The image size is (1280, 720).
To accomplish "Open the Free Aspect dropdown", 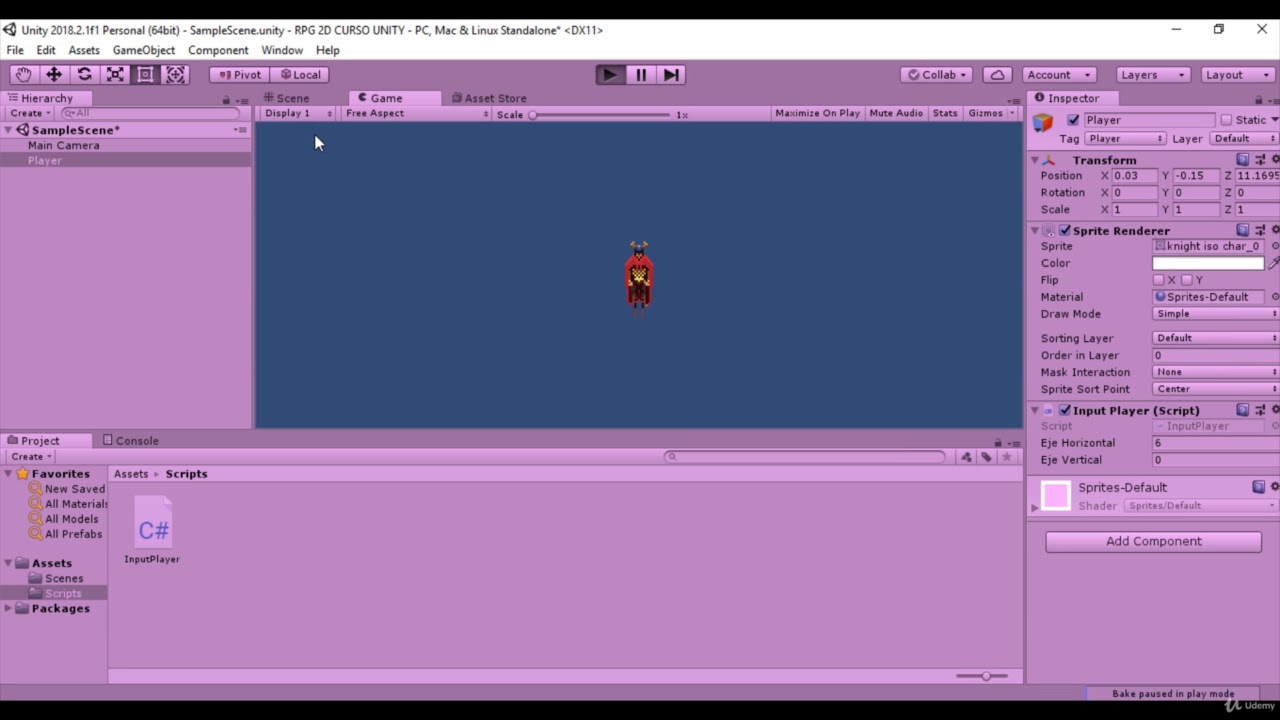I will coord(416,113).
